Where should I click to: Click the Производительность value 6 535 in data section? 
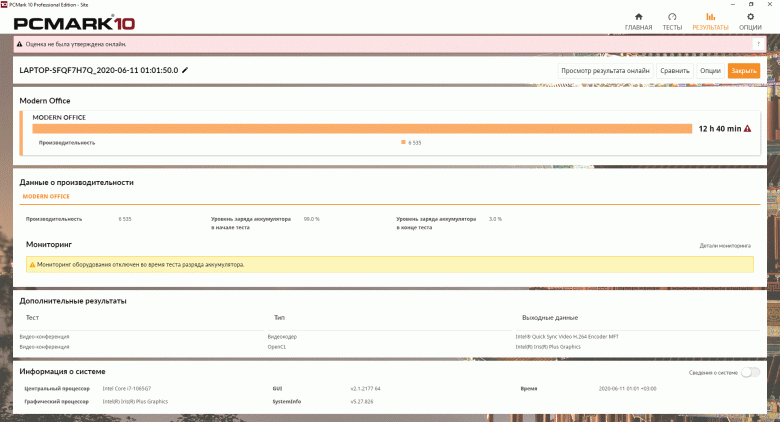[125, 219]
